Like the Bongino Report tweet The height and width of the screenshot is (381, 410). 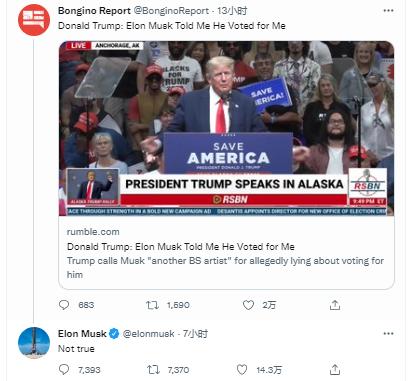click(248, 305)
